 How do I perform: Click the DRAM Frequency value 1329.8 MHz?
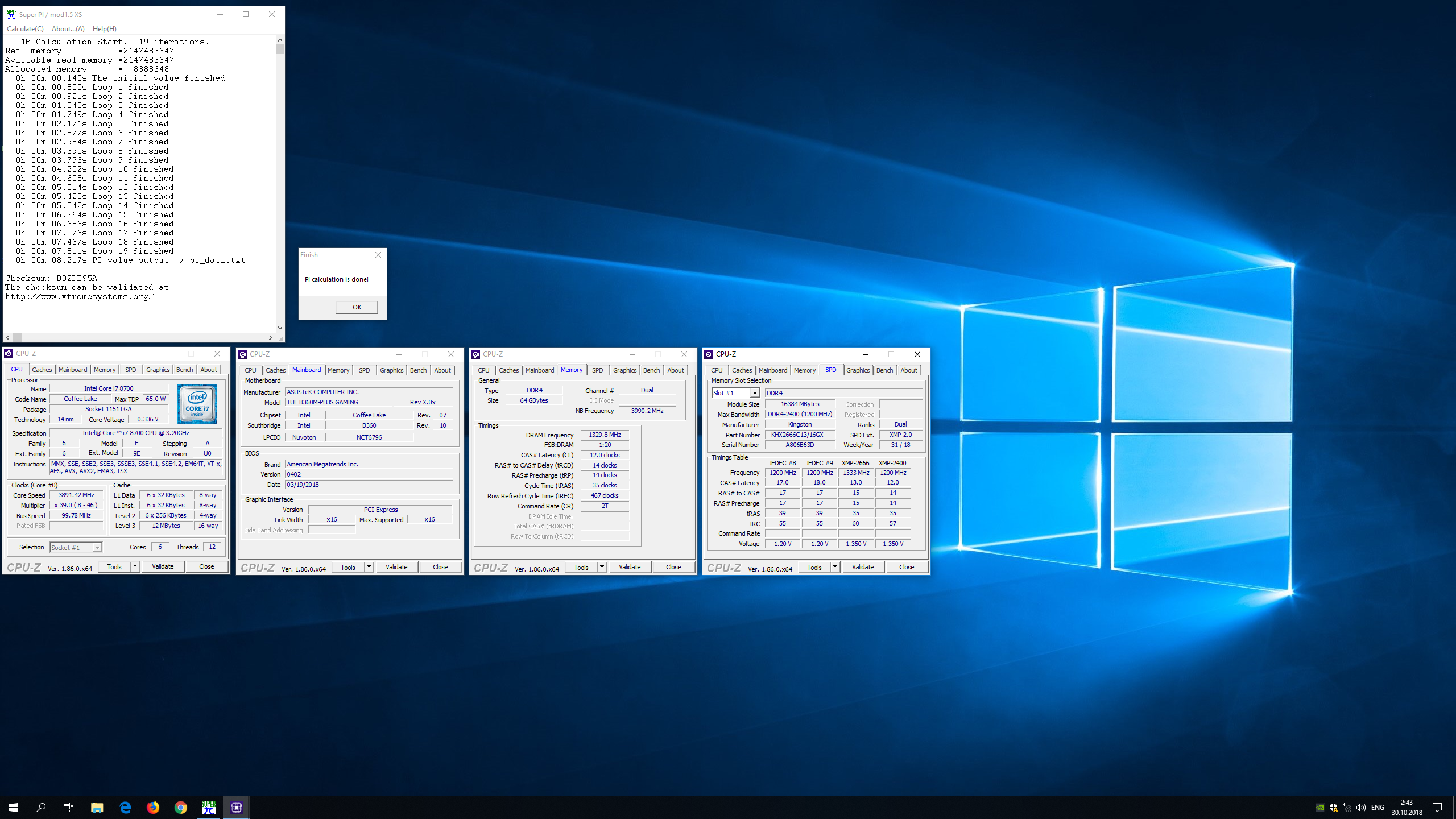[x=605, y=435]
